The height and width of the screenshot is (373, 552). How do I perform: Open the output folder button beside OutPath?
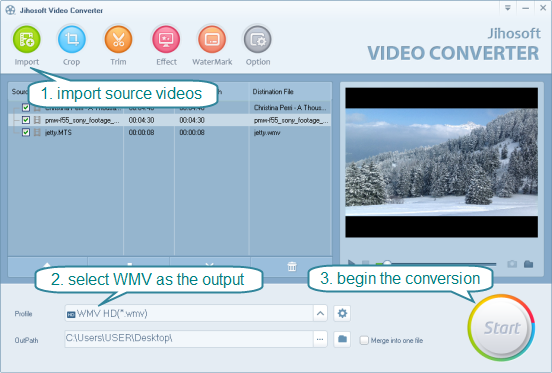click(342, 339)
